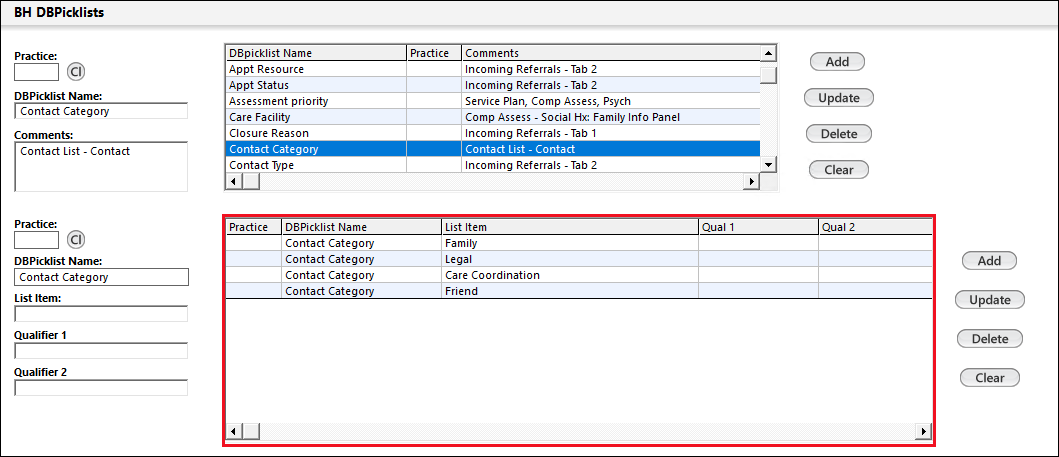This screenshot has height=457, width=1059.
Task: Click the upper Clear button
Action: 838,170
